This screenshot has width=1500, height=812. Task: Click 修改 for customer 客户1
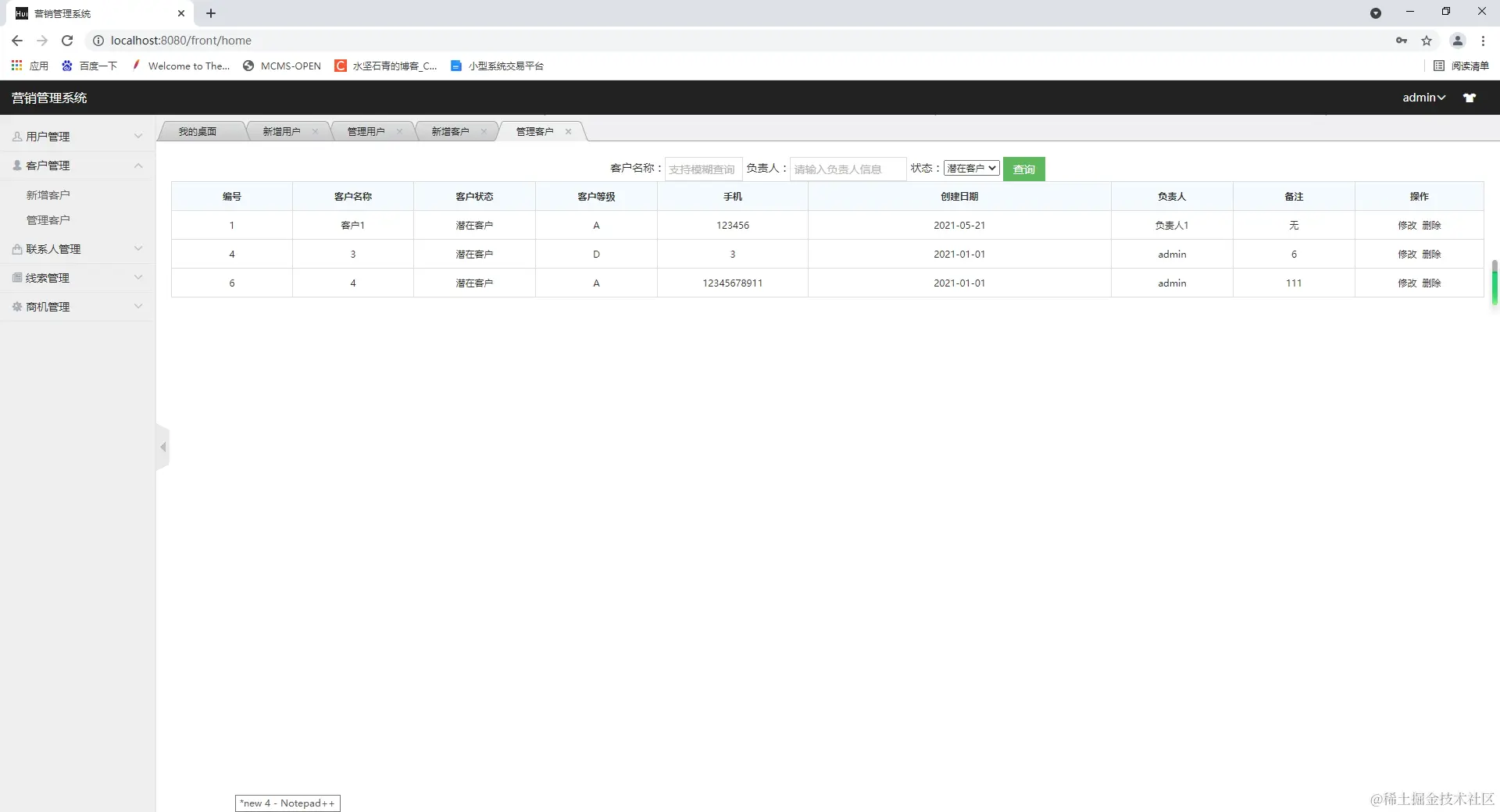click(x=1407, y=225)
